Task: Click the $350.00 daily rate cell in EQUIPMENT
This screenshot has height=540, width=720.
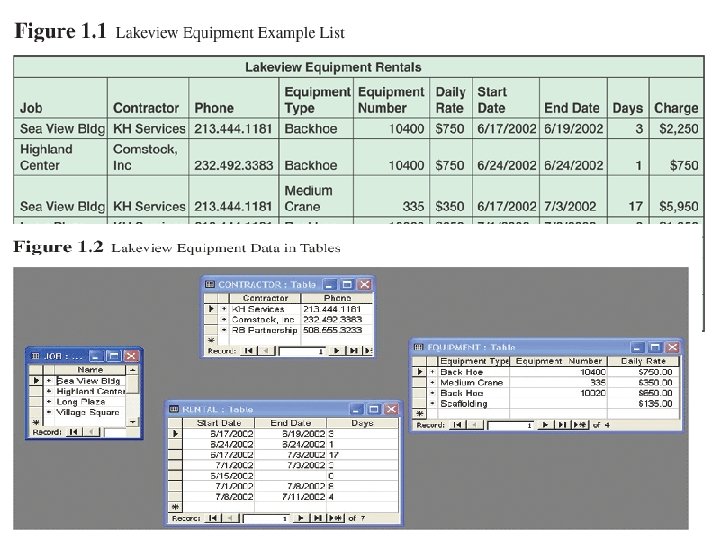Action: click(x=643, y=382)
